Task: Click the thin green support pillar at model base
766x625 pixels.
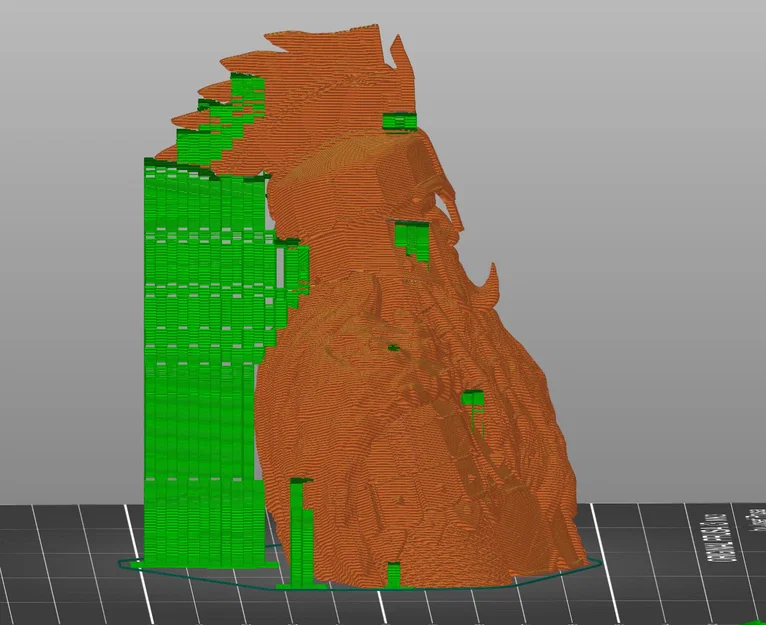Action: (301, 533)
